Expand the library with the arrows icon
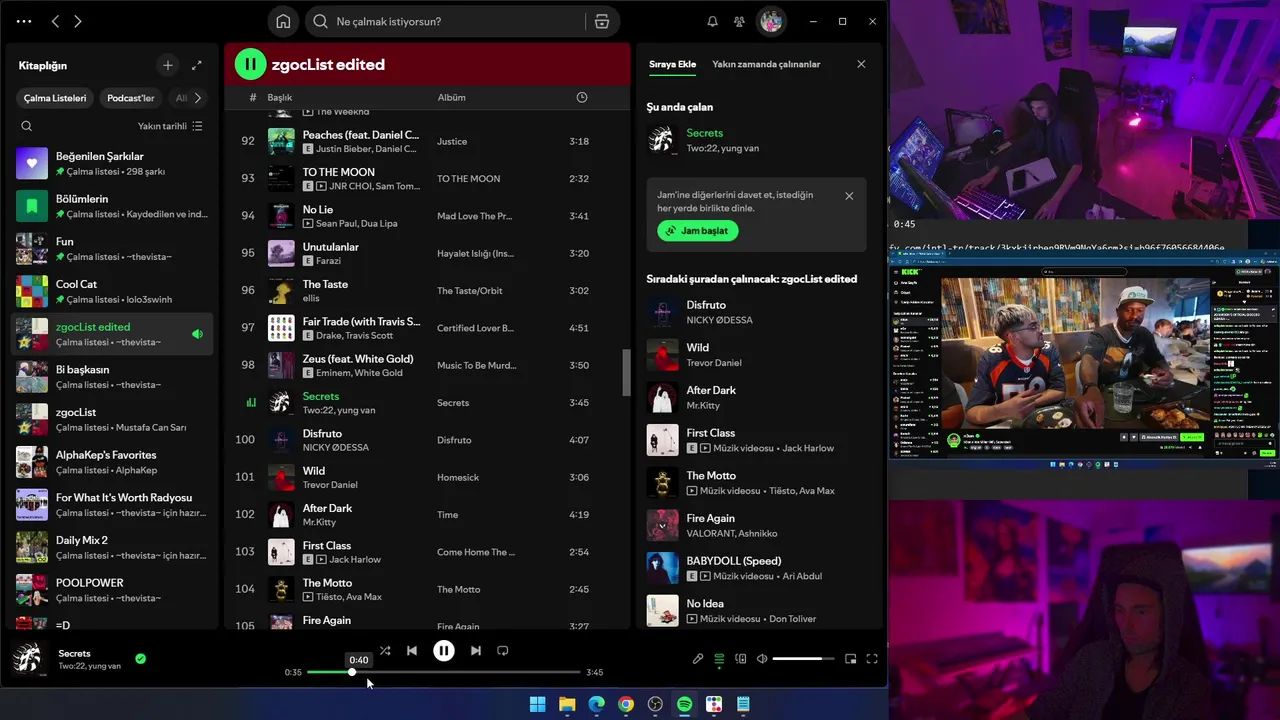Viewport: 1280px width, 720px height. pyautogui.click(x=197, y=65)
